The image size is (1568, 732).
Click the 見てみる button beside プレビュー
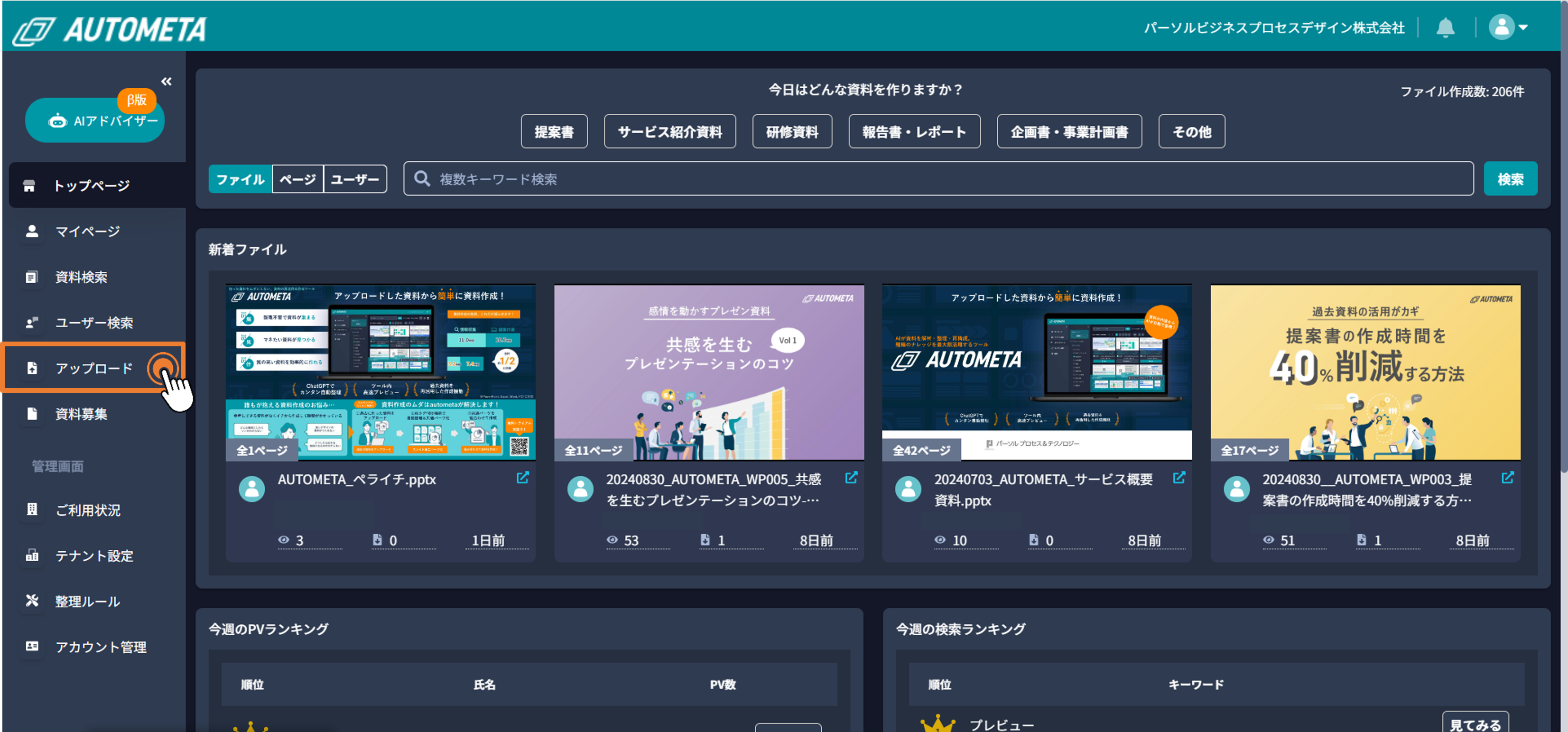point(1475,723)
